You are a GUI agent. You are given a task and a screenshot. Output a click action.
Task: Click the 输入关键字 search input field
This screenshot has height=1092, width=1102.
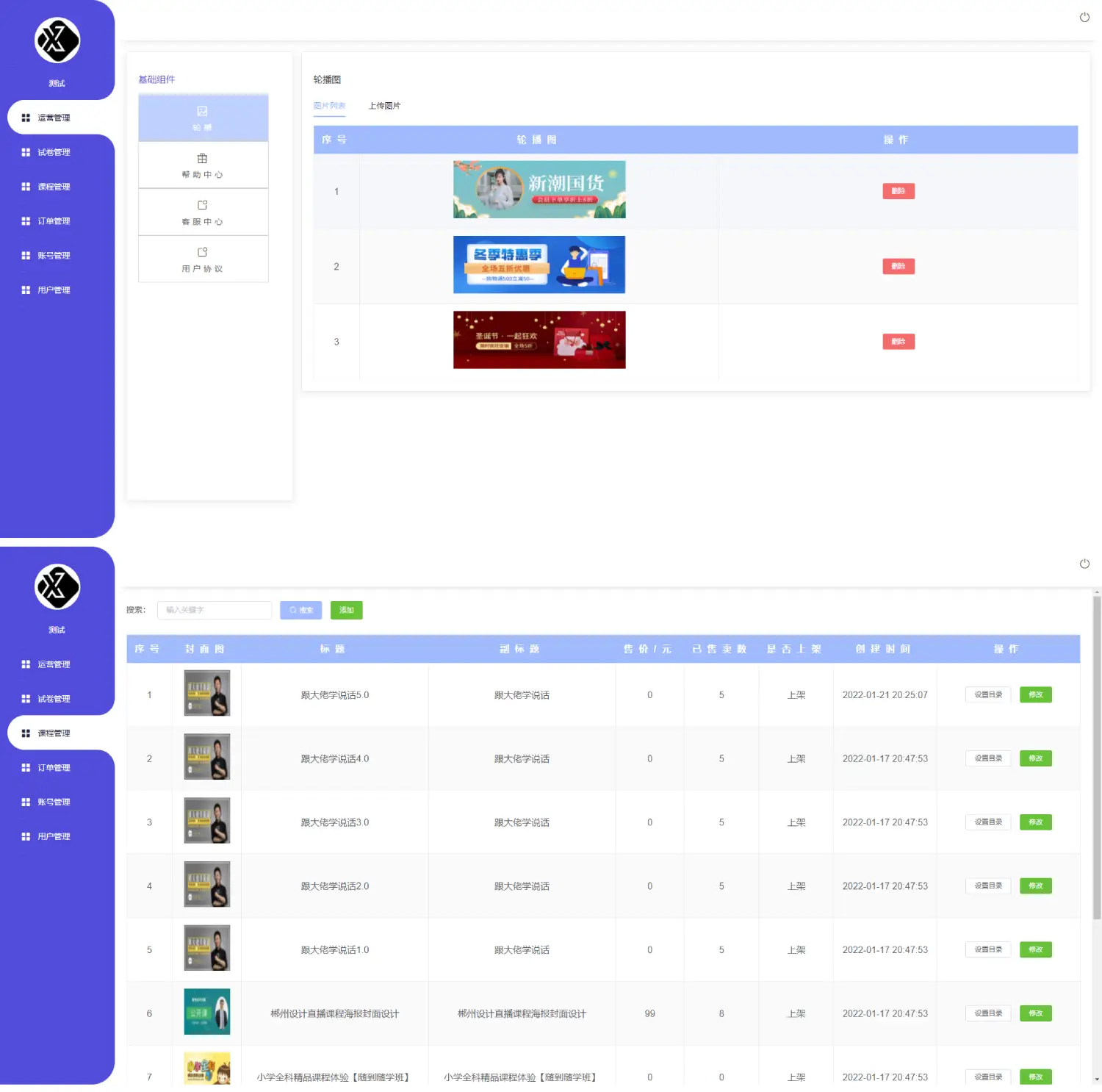(x=215, y=610)
